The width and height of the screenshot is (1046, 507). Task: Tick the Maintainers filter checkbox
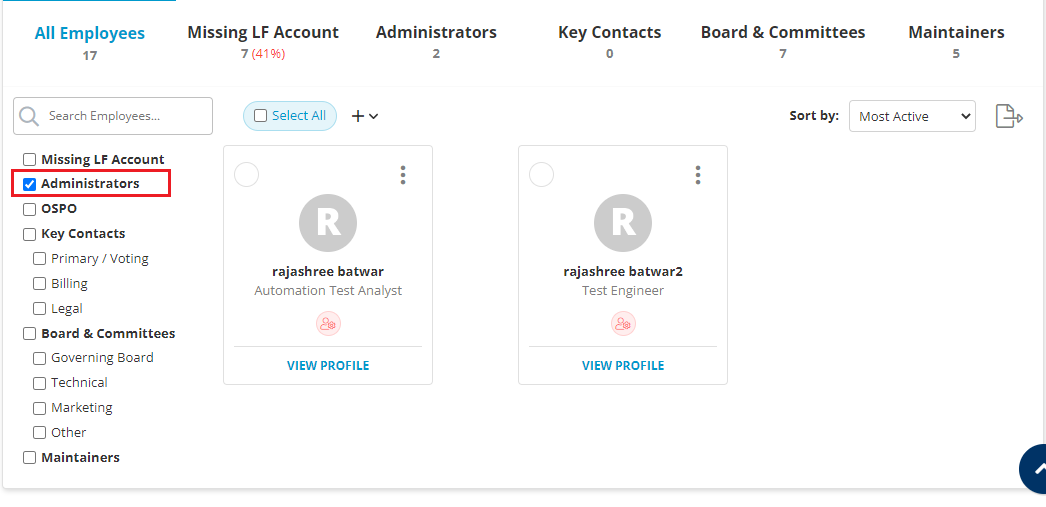pos(30,458)
